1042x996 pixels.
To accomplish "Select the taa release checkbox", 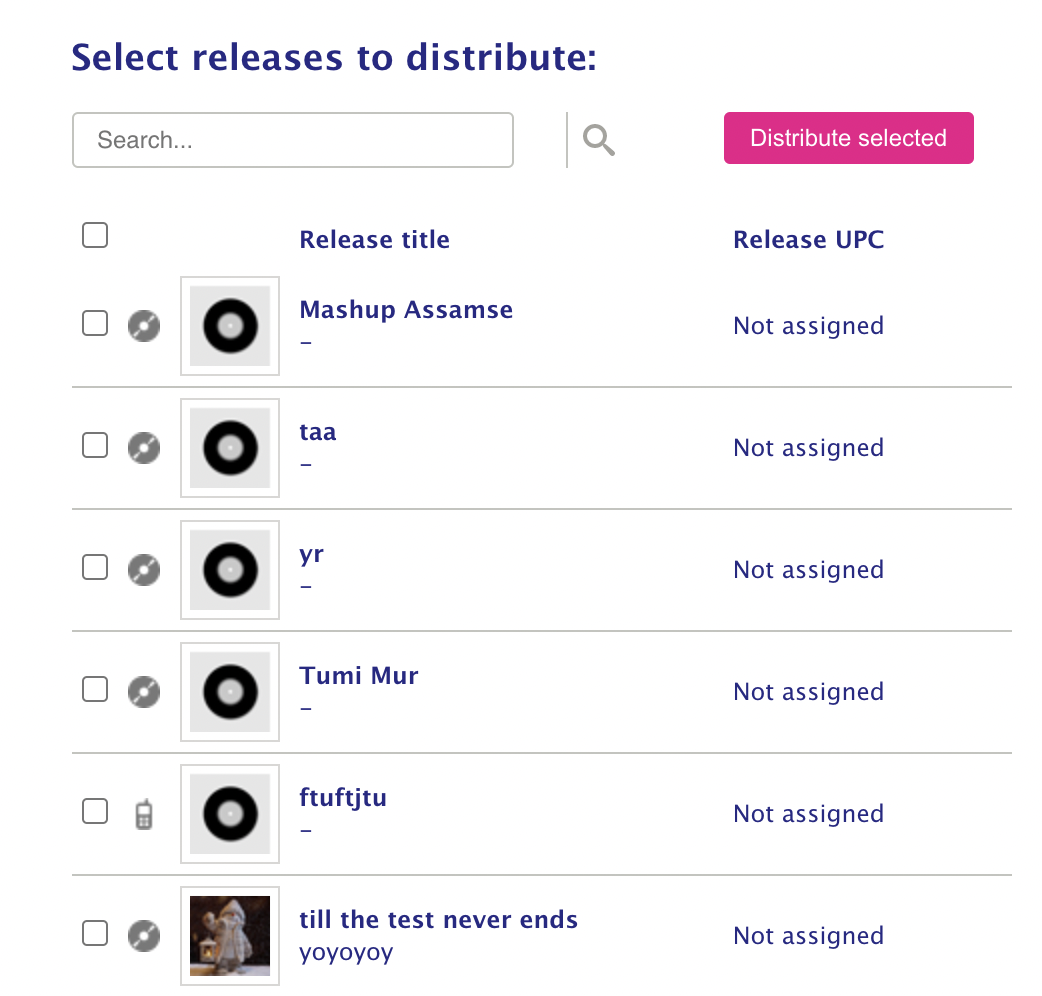I will (95, 445).
